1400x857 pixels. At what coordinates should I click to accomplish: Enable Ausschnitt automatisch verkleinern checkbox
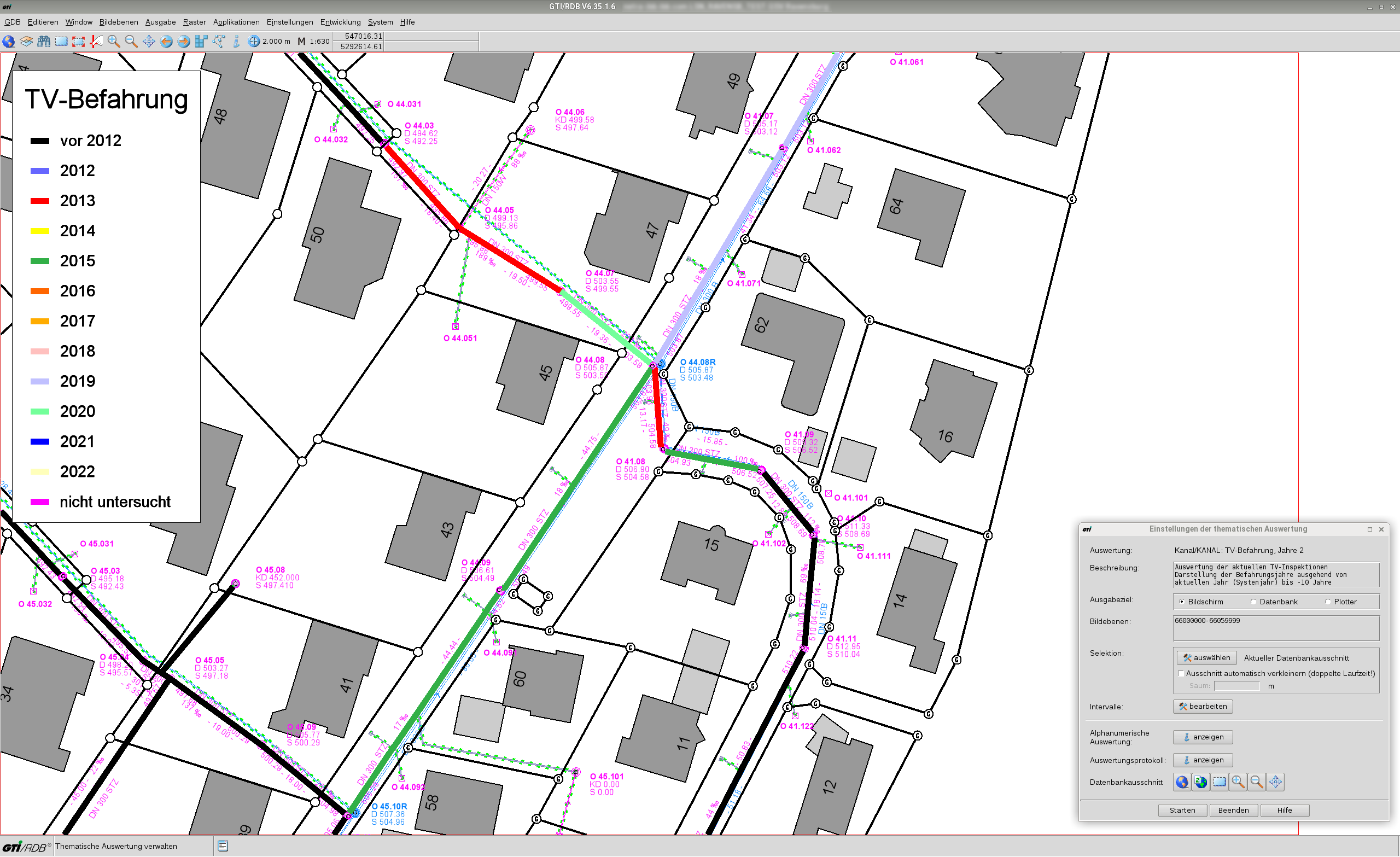click(1181, 674)
